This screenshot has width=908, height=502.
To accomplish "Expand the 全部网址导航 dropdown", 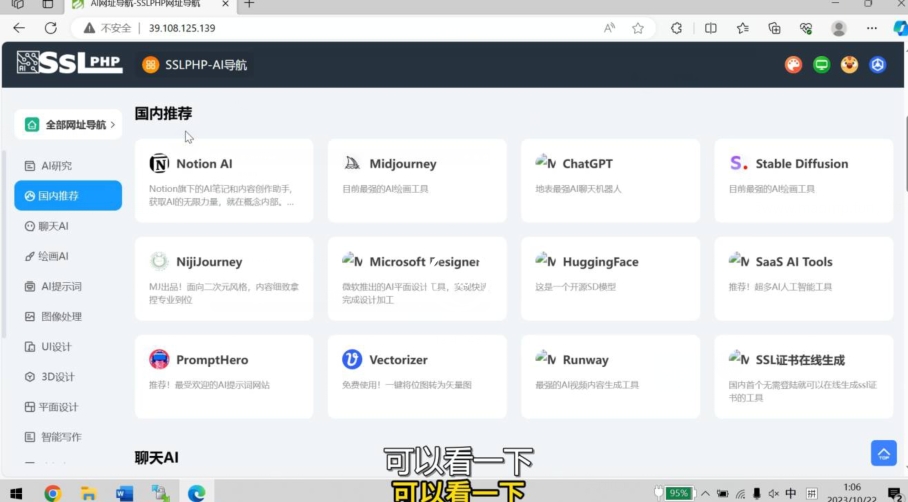I will click(68, 125).
